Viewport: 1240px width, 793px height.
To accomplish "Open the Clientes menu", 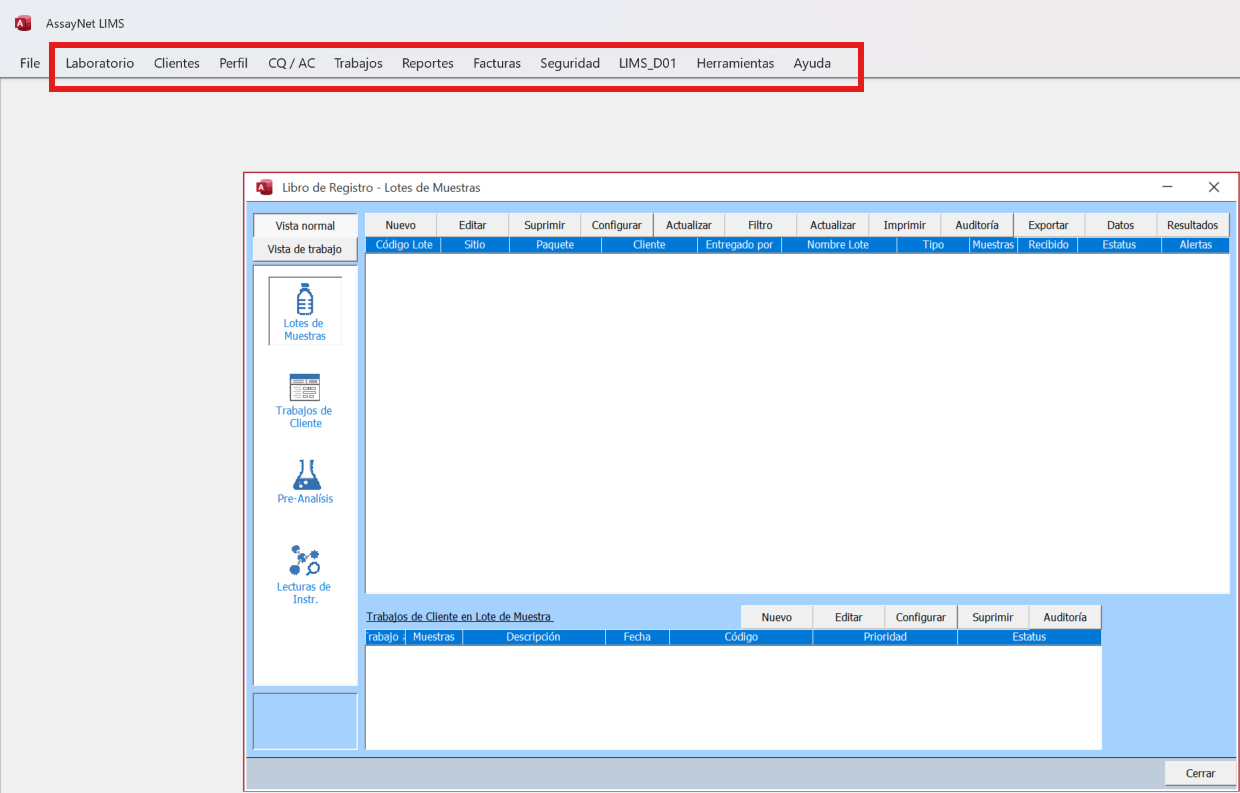I will [x=177, y=63].
